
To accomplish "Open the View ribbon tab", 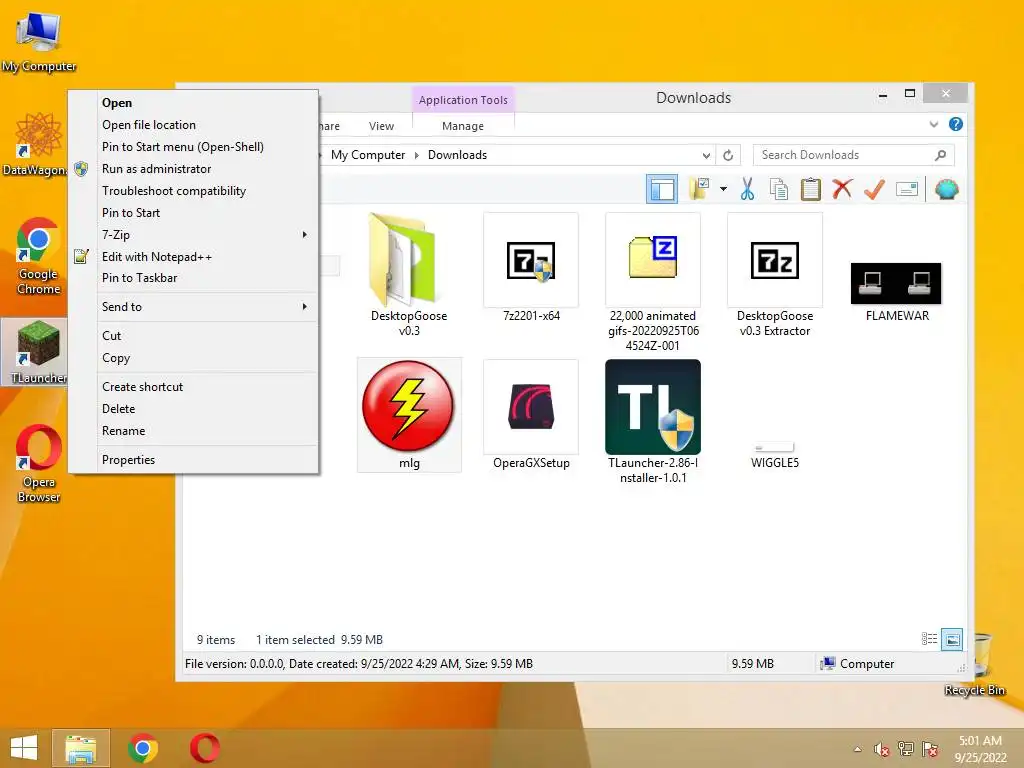I will (x=381, y=126).
